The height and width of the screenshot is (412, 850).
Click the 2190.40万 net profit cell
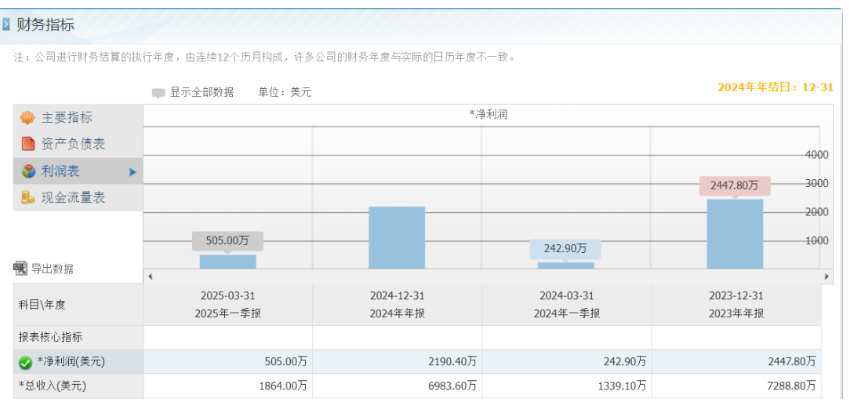point(397,362)
